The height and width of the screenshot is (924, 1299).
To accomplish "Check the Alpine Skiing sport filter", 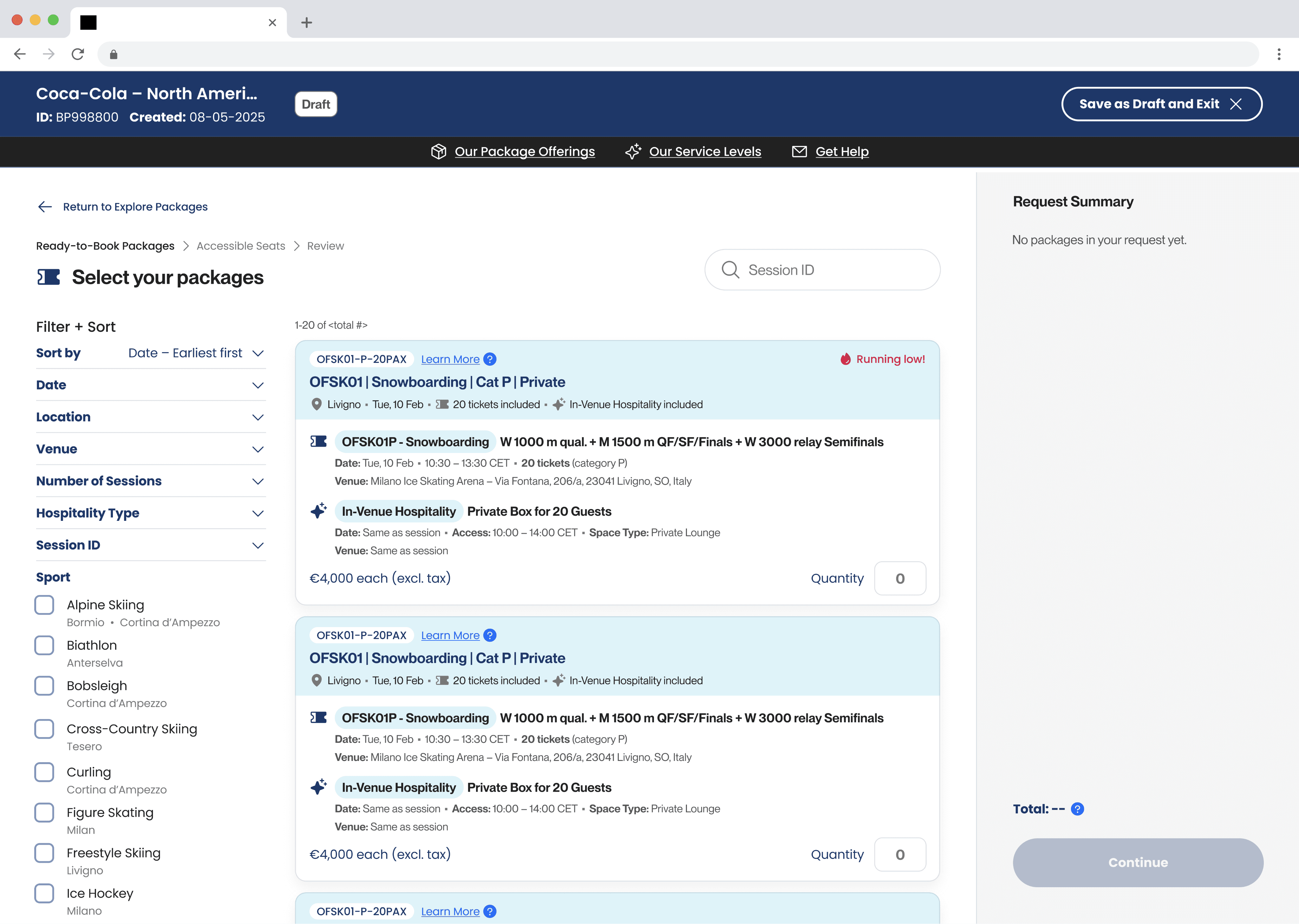I will pyautogui.click(x=44, y=605).
